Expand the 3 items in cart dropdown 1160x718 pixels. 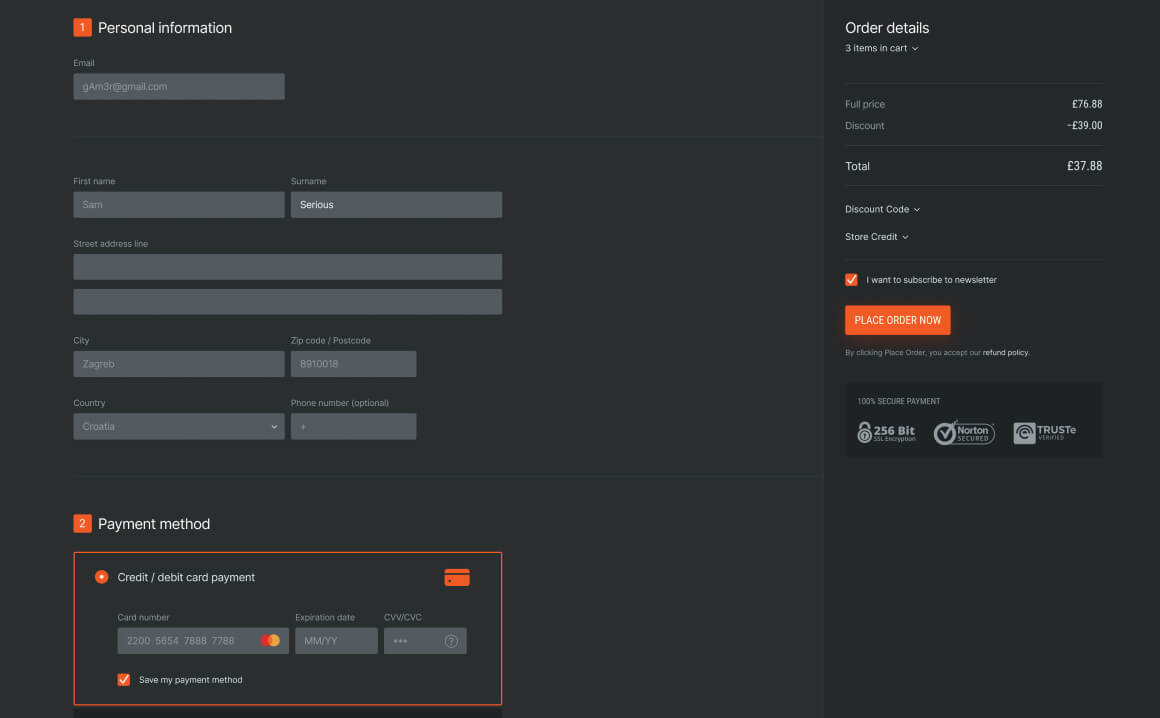881,48
